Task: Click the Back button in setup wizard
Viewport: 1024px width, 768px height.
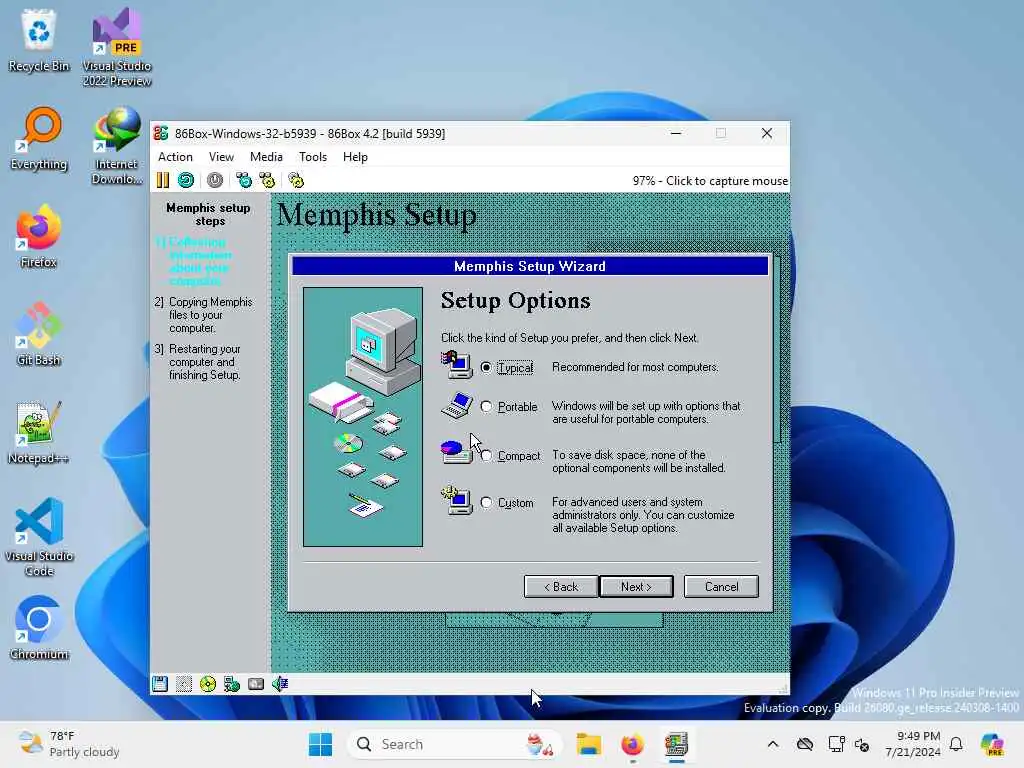Action: click(561, 586)
